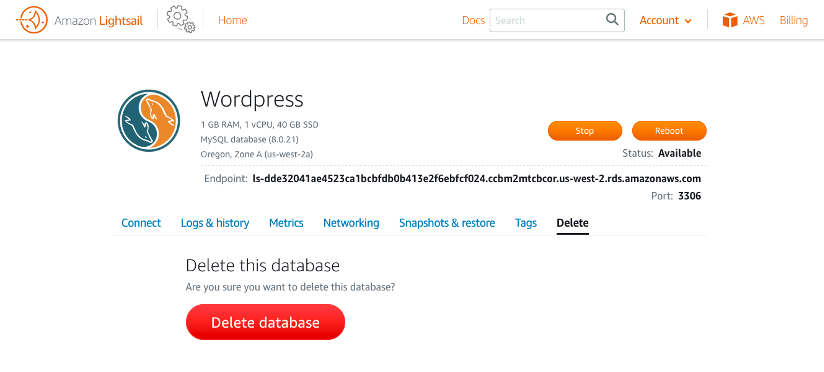The width and height of the screenshot is (824, 372).
Task: Select the Metrics tab
Action: point(286,223)
